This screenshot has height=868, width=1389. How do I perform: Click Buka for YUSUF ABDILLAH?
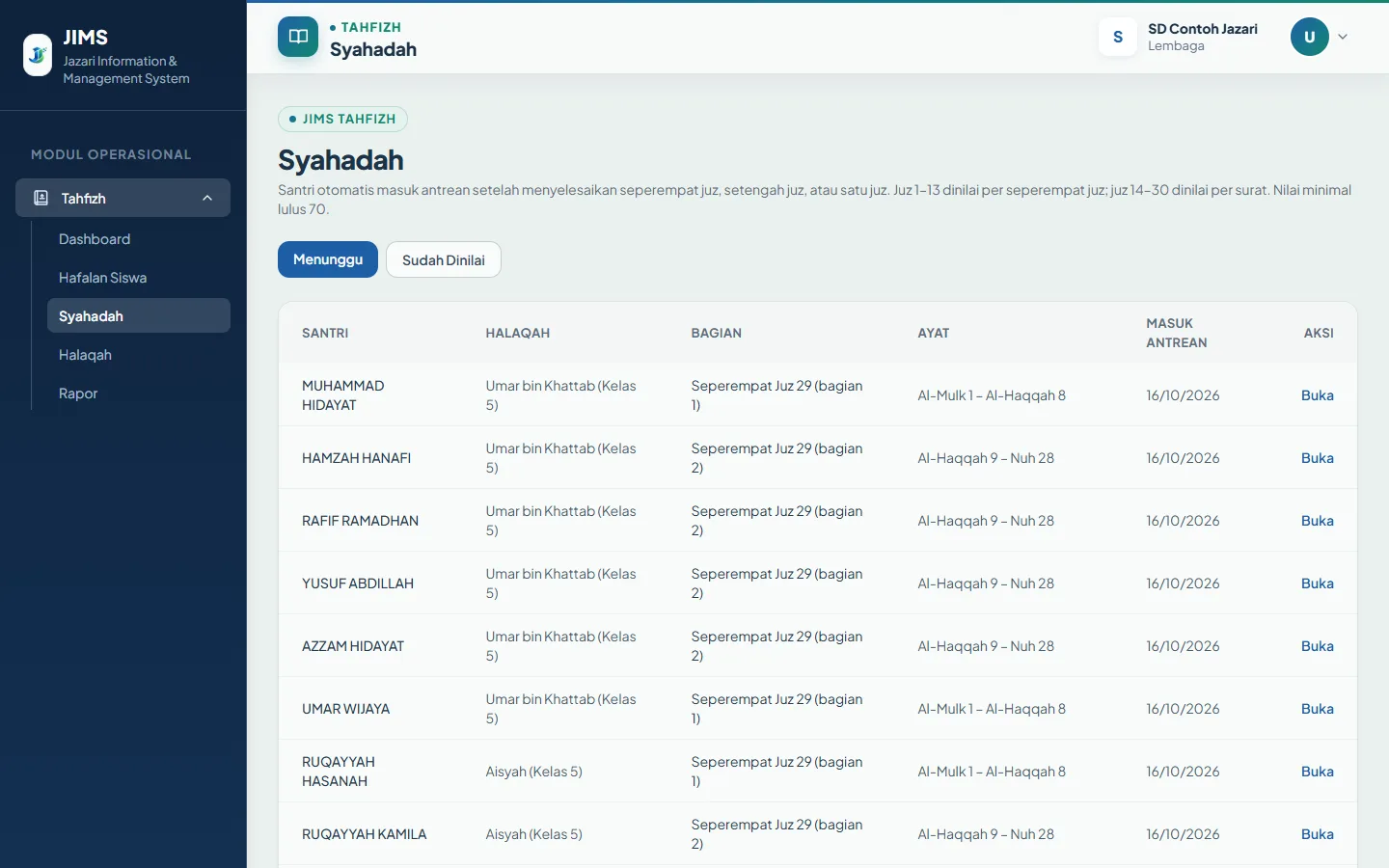(1318, 583)
